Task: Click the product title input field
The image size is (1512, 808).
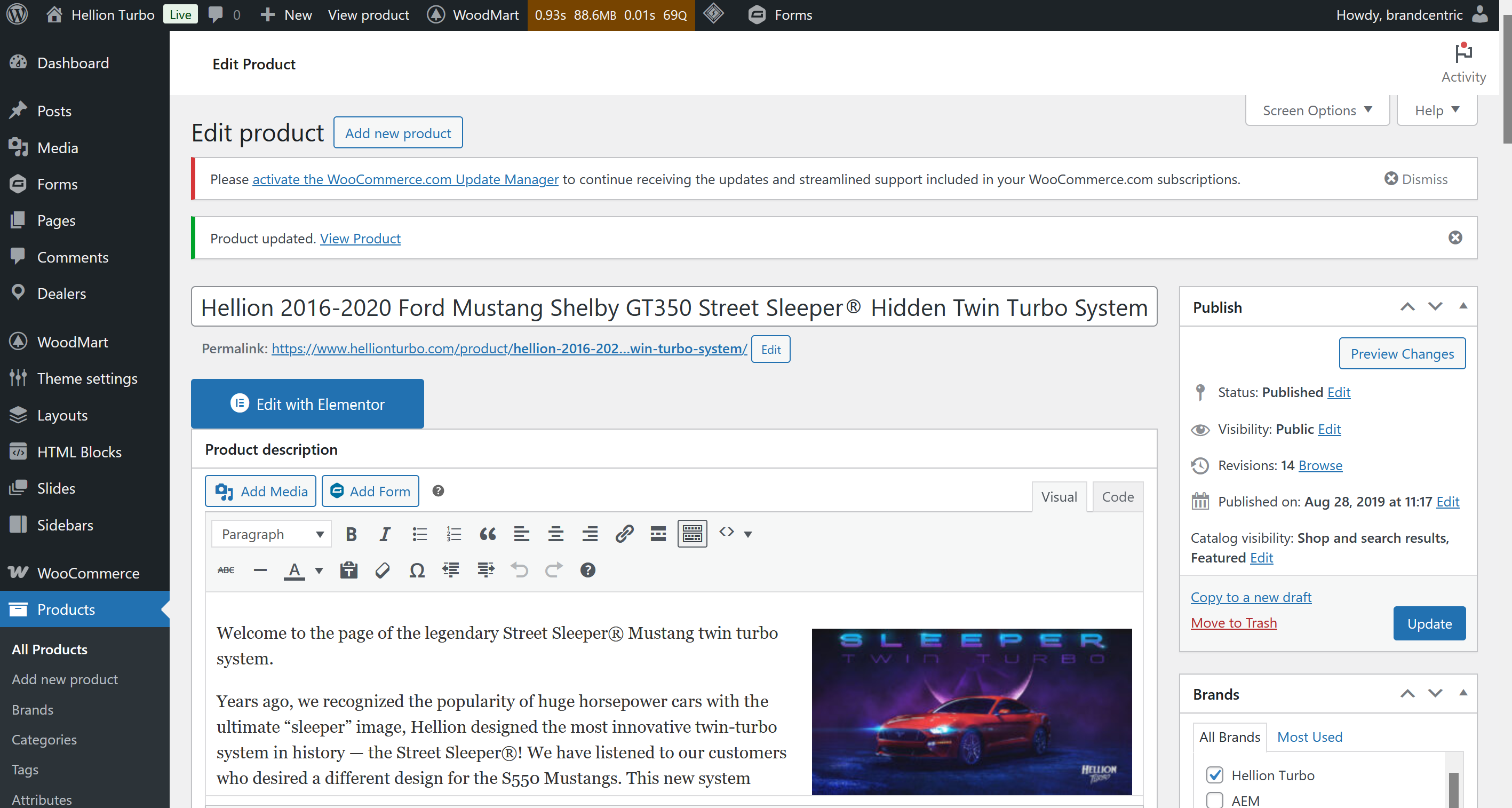Action: (674, 306)
